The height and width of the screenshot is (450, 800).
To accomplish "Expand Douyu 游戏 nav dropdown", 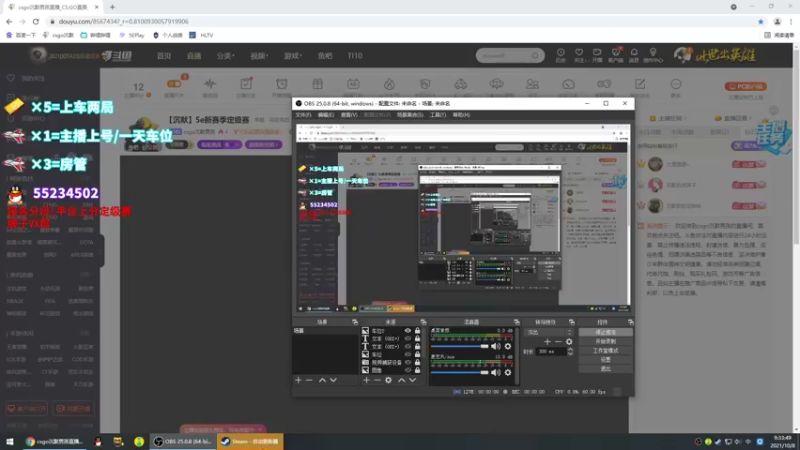I will (293, 56).
